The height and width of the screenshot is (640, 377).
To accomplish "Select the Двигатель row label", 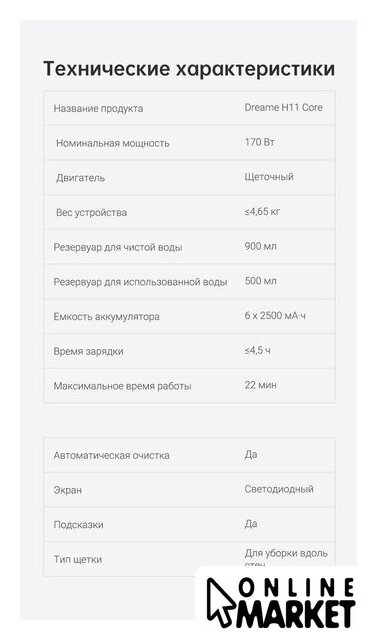I will pos(80,178).
